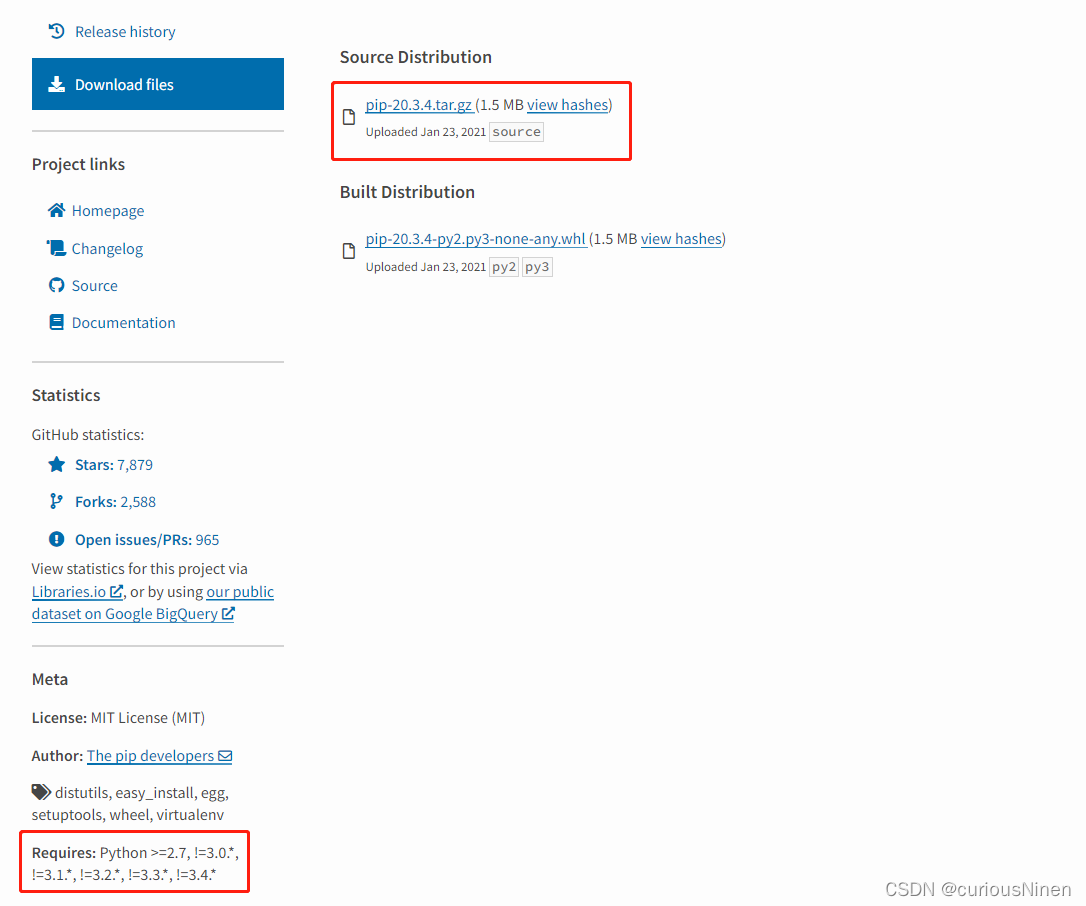
Task: Open the Forks: 2,588 statistic
Action: [116, 501]
